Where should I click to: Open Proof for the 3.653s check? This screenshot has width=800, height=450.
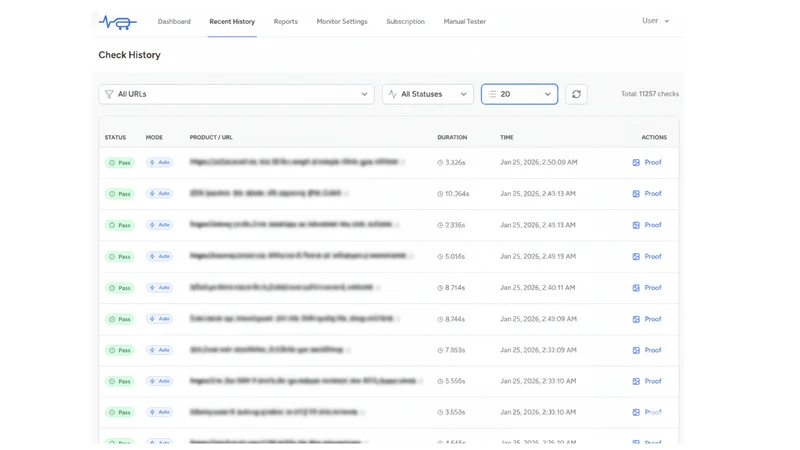[647, 412]
